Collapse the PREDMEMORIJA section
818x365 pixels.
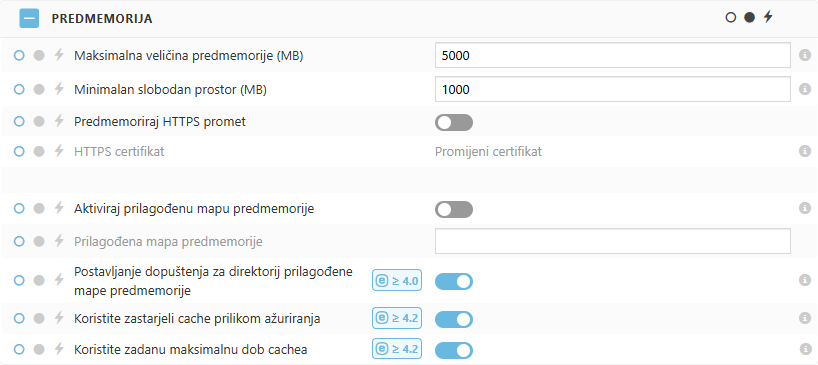point(29,18)
